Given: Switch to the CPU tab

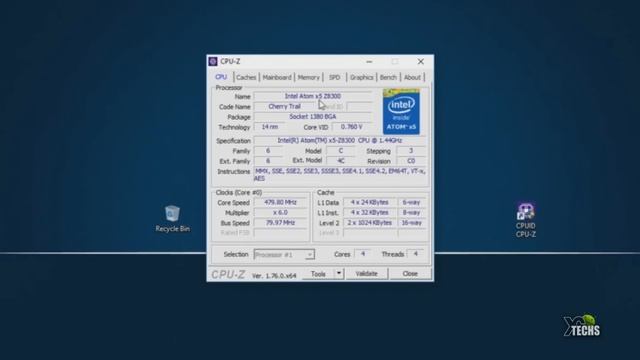Looking at the screenshot, I should pyautogui.click(x=221, y=77).
